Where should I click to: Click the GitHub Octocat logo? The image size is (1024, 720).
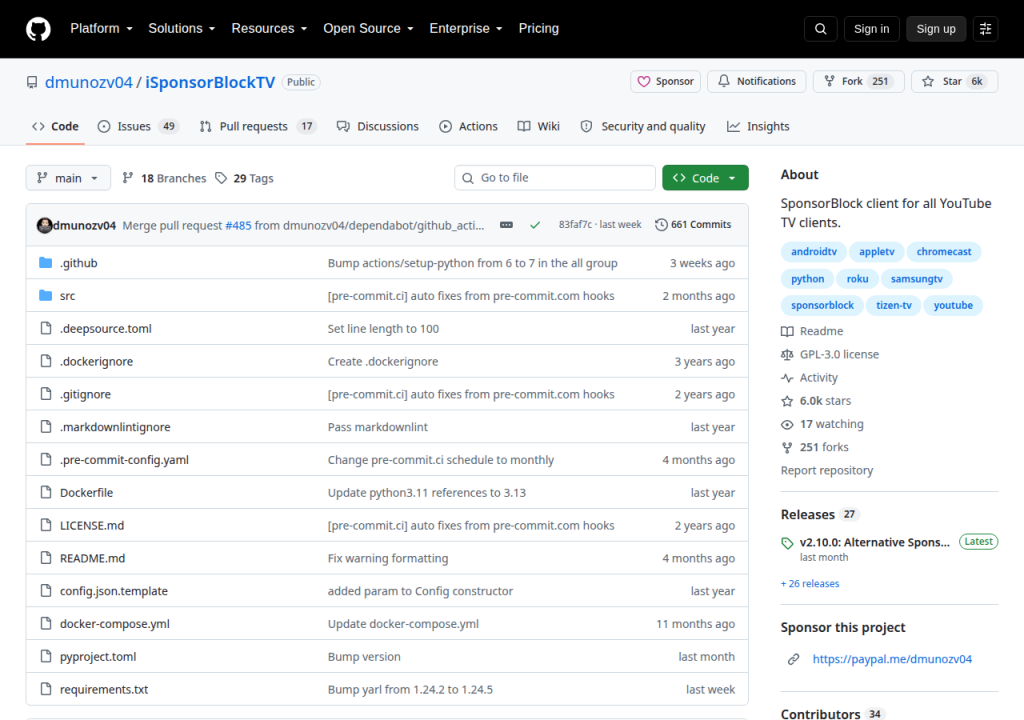pos(39,29)
